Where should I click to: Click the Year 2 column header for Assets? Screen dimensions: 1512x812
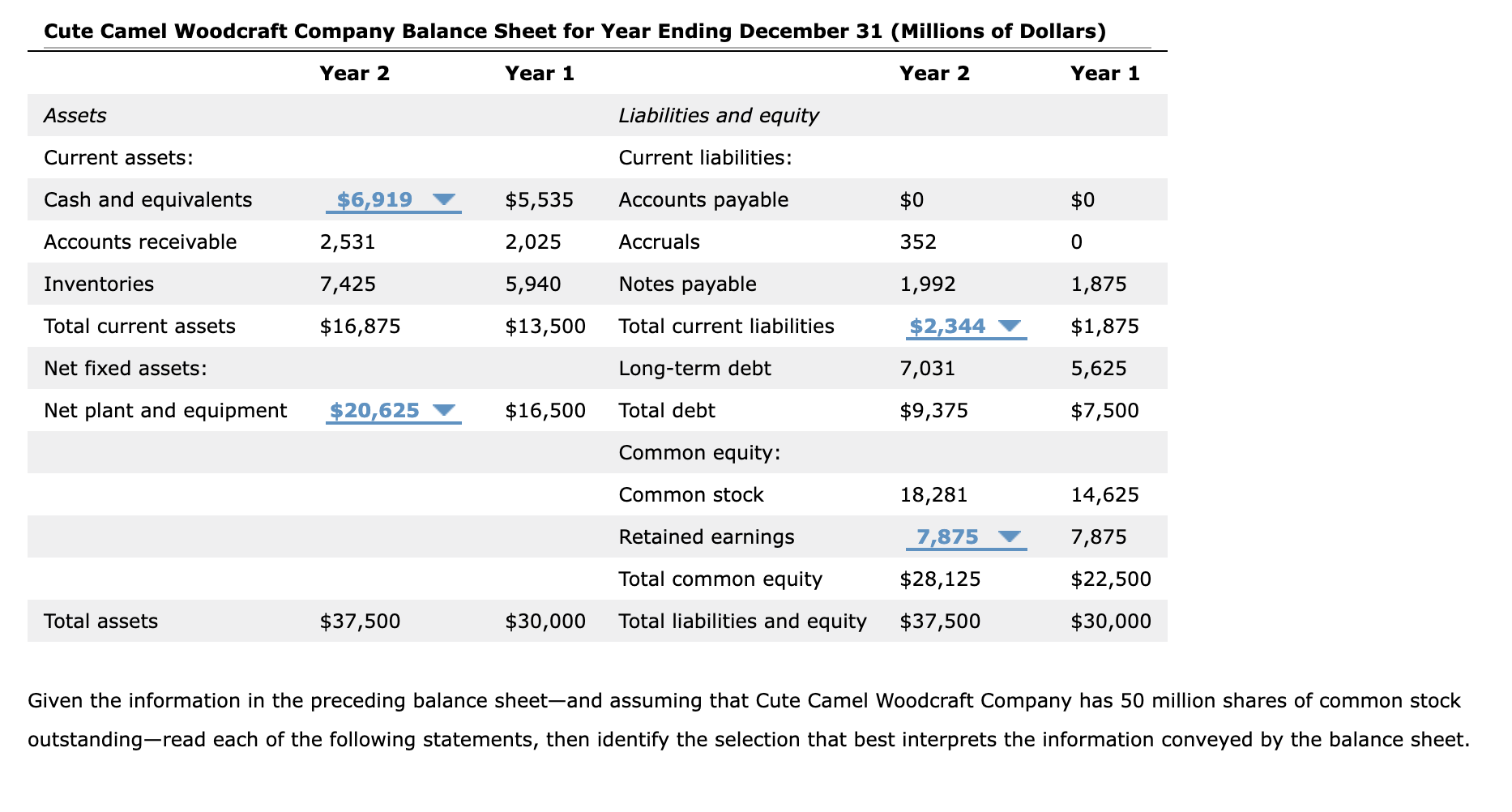click(x=354, y=72)
